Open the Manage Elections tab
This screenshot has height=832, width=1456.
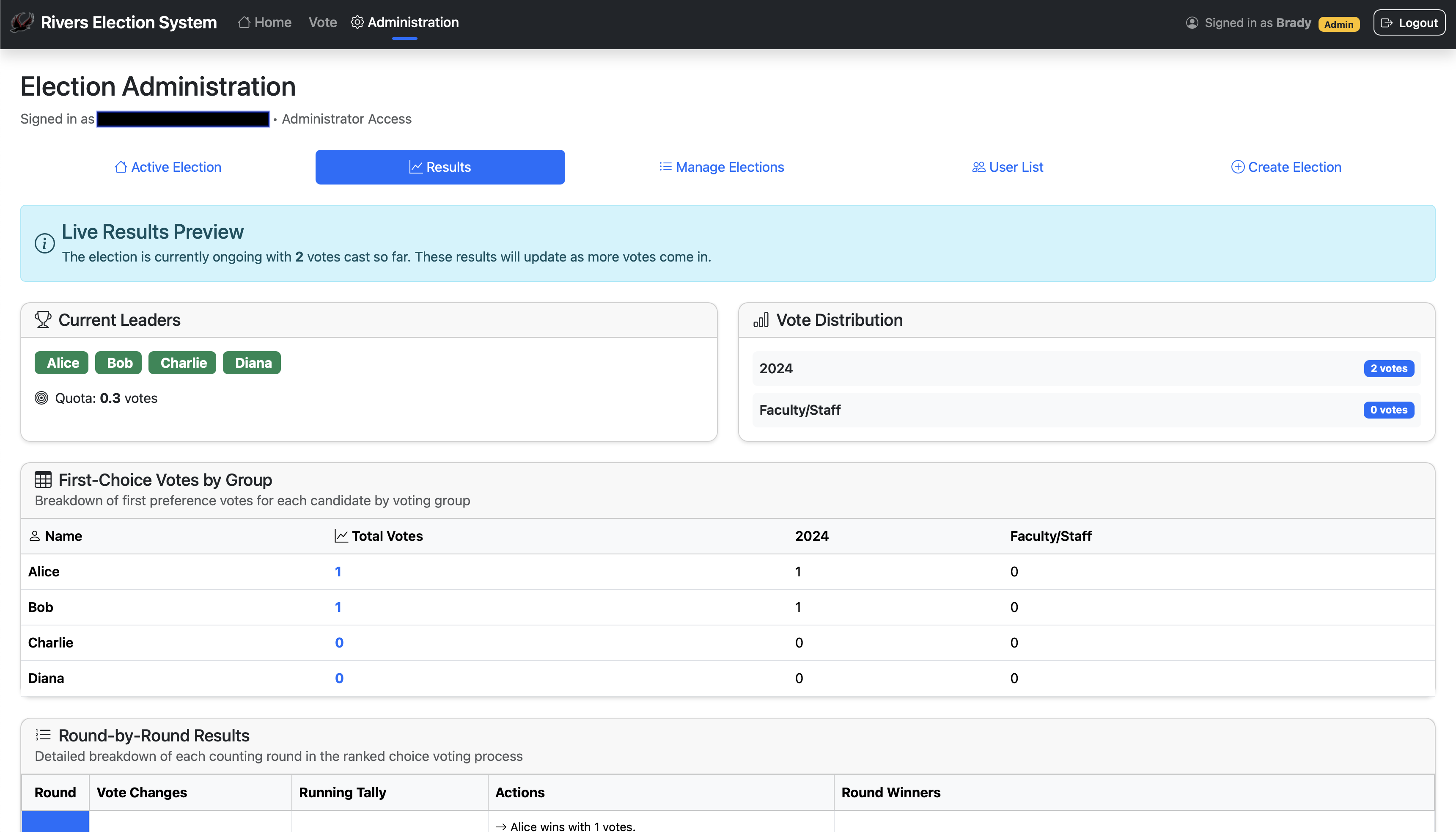tap(721, 167)
